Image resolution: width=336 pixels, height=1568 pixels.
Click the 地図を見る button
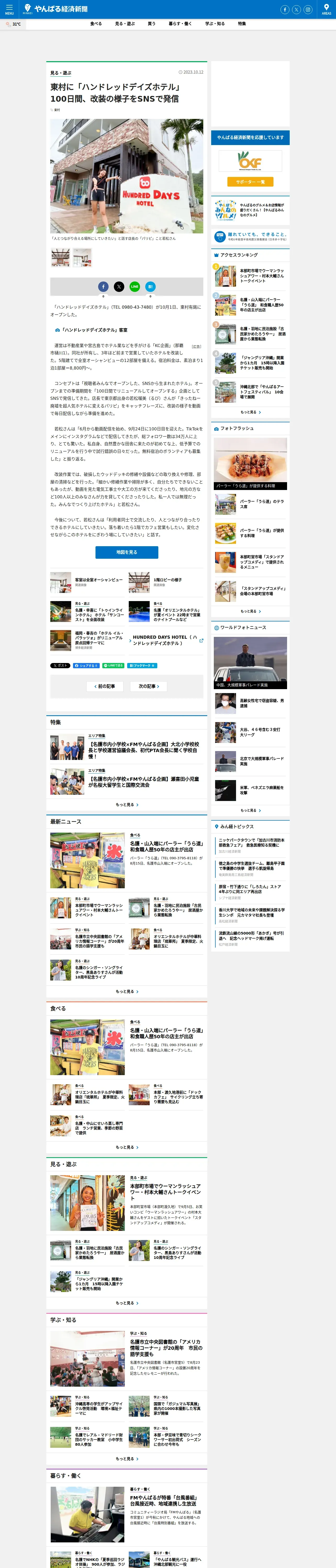coord(127,552)
